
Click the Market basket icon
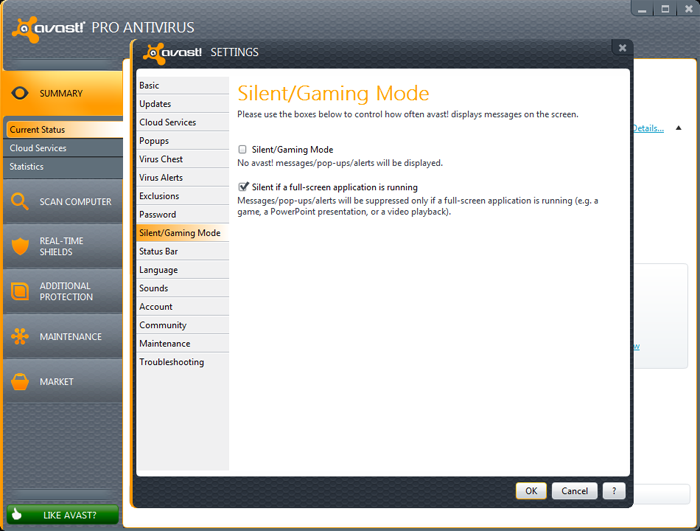click(x=20, y=381)
